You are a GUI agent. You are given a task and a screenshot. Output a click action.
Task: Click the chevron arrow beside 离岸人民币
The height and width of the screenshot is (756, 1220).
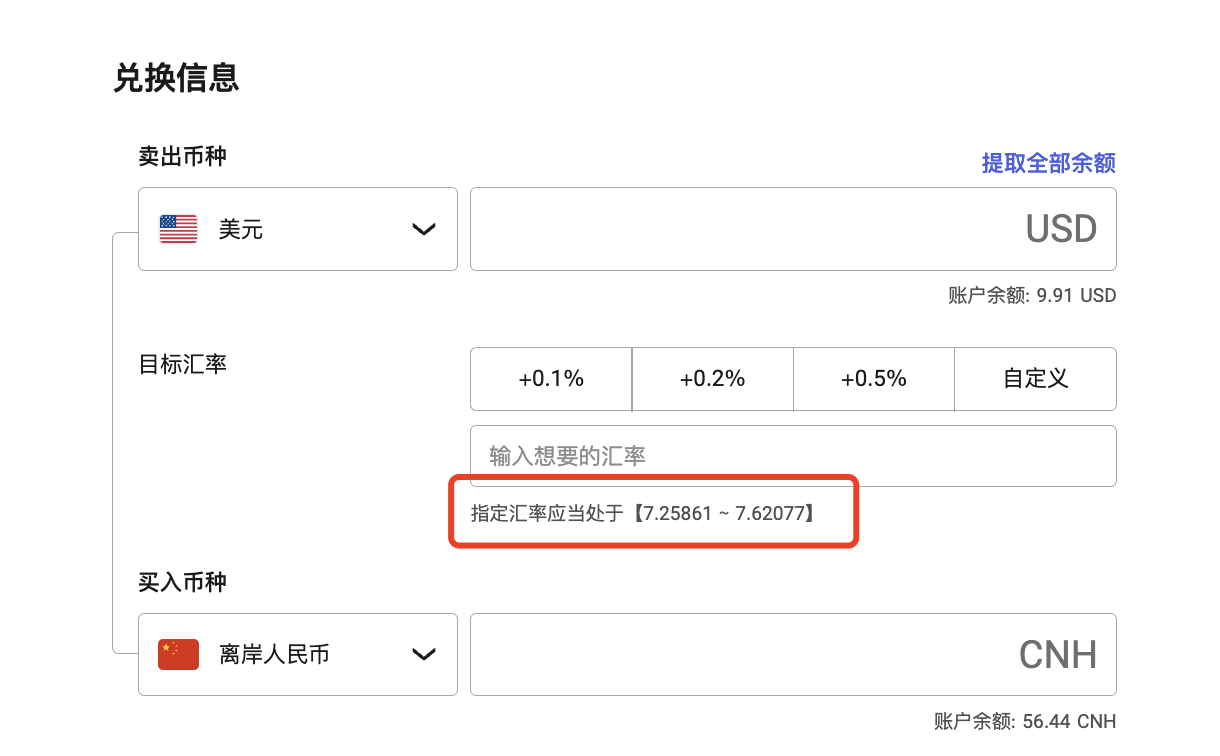[424, 655]
